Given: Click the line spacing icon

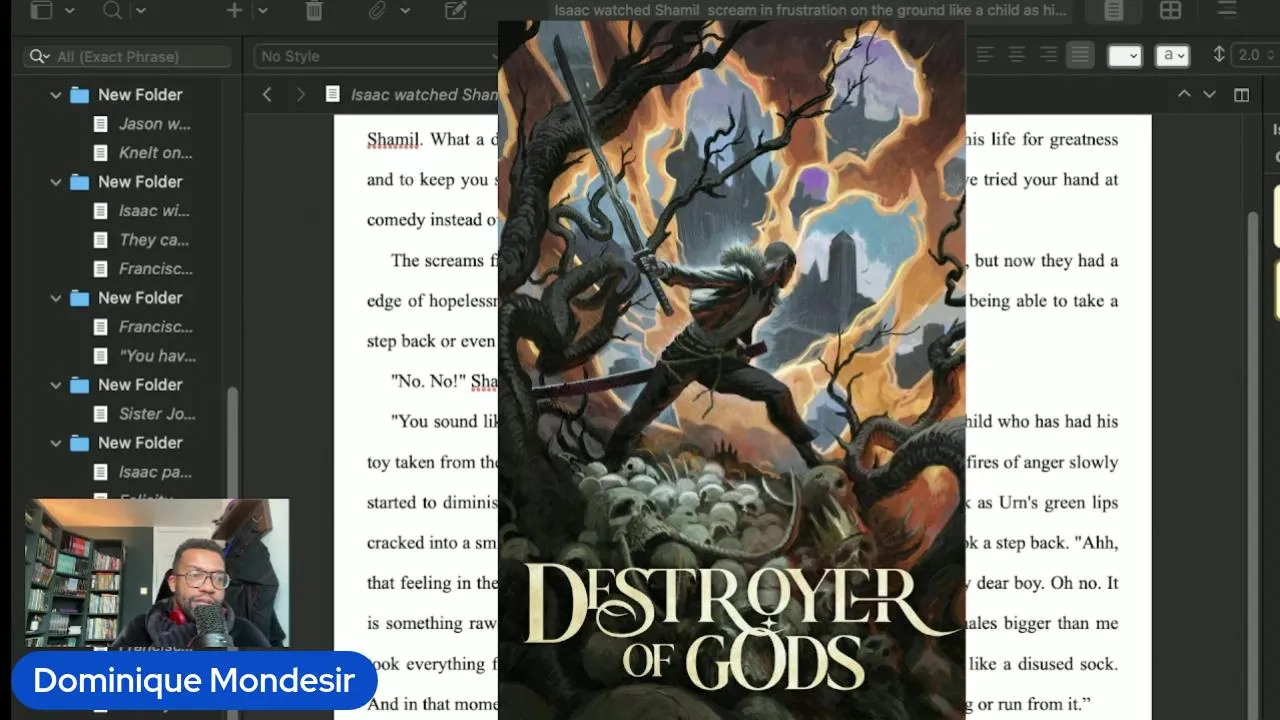Looking at the screenshot, I should (1219, 55).
